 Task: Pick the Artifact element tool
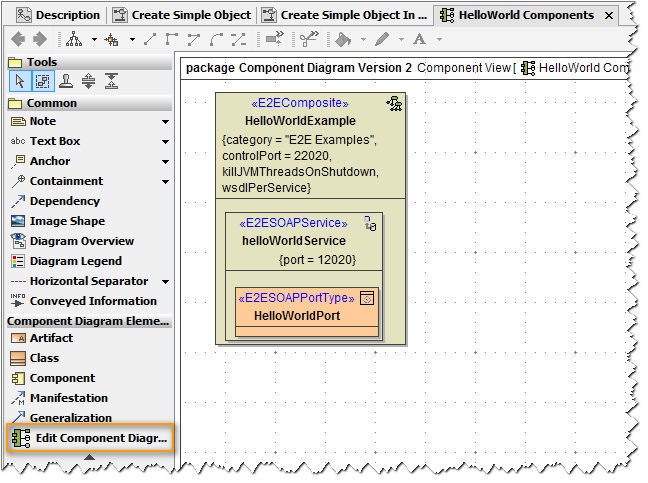pos(51,338)
